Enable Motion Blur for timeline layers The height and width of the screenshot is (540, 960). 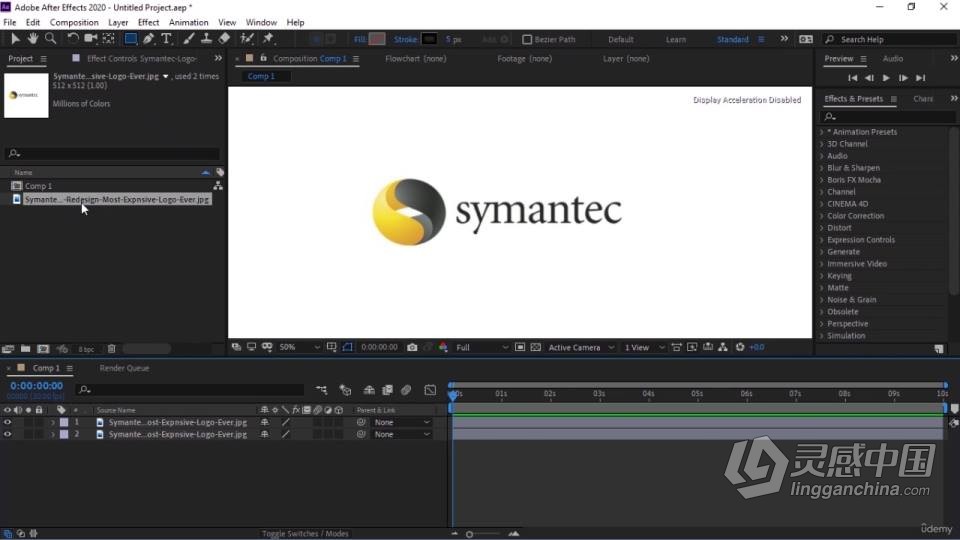pyautogui.click(x=406, y=390)
